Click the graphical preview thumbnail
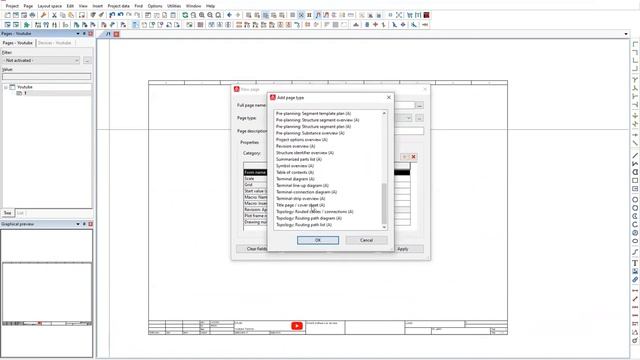Screen dimensions: 640x360 tap(47, 293)
